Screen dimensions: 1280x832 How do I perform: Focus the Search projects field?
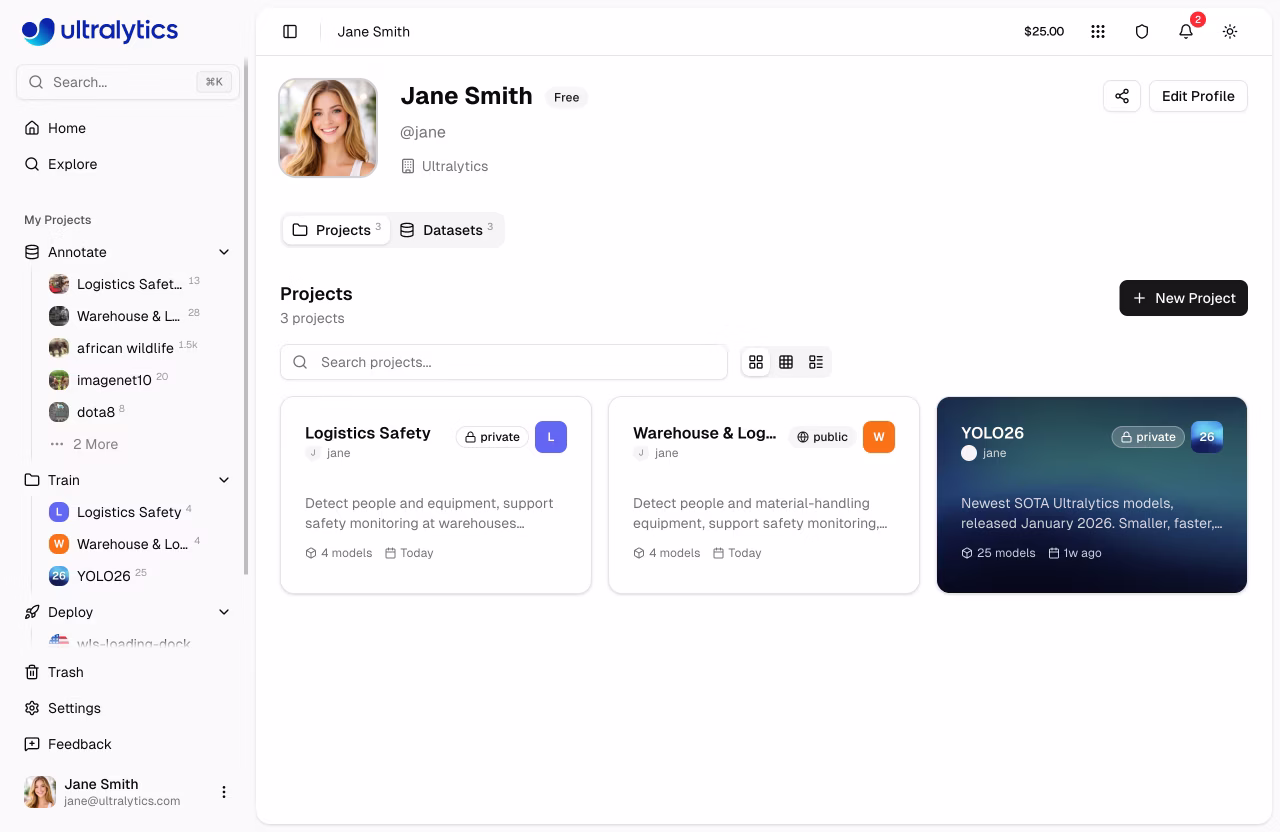click(x=504, y=362)
